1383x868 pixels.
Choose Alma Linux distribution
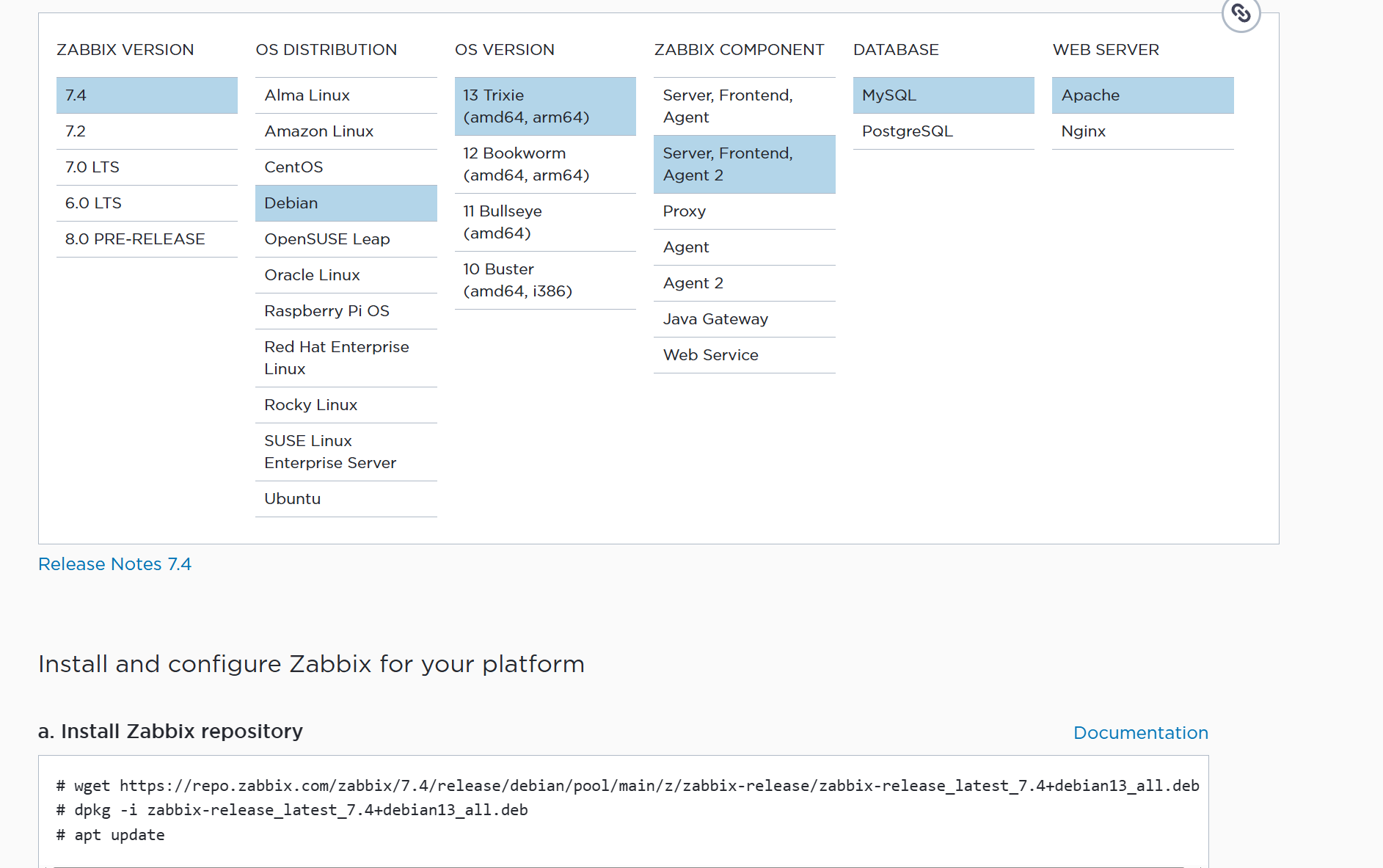coord(346,95)
